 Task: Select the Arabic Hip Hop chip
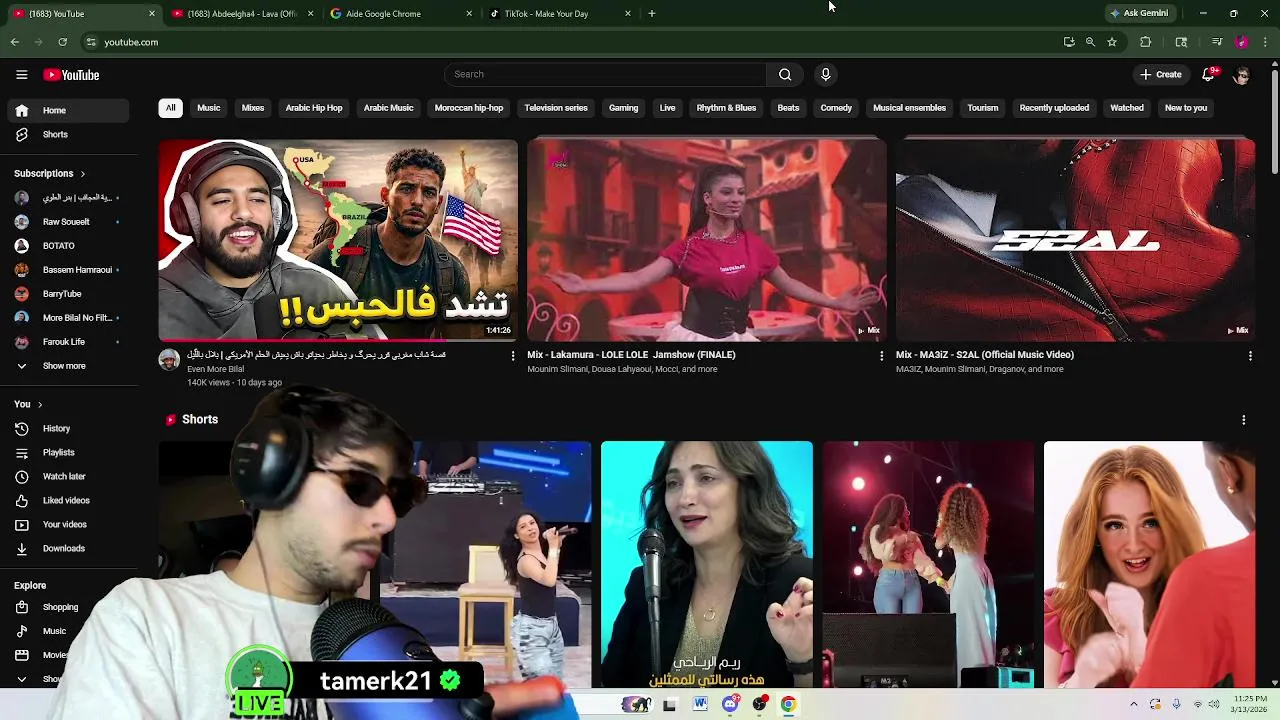click(x=314, y=108)
